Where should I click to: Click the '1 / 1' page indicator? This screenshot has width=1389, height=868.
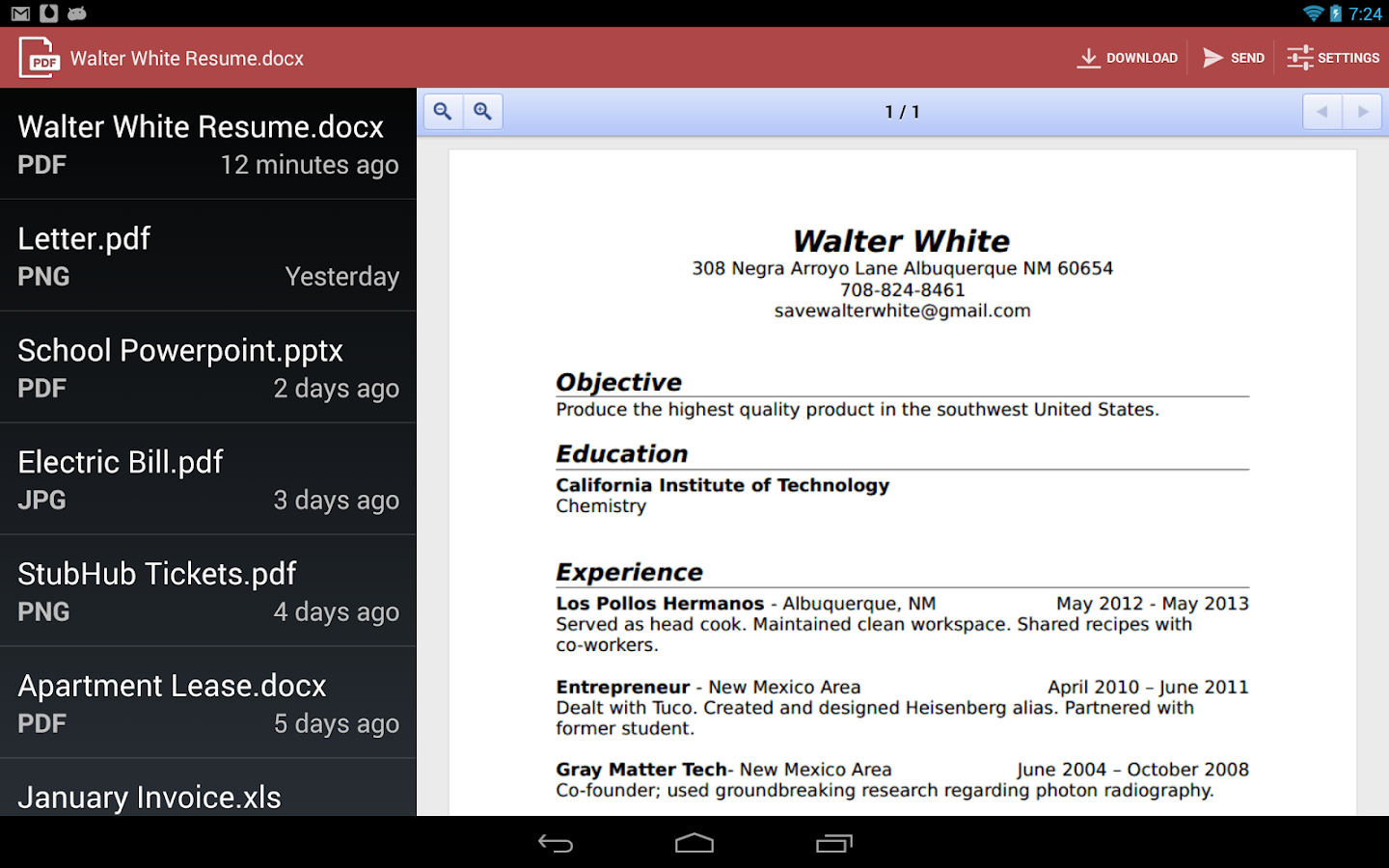pyautogui.click(x=903, y=112)
